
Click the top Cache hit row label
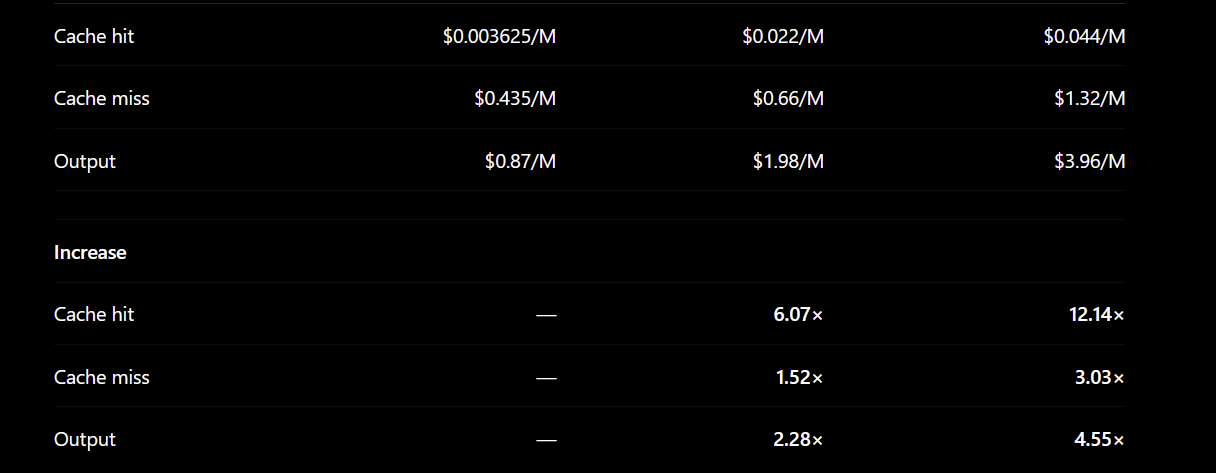(x=94, y=36)
